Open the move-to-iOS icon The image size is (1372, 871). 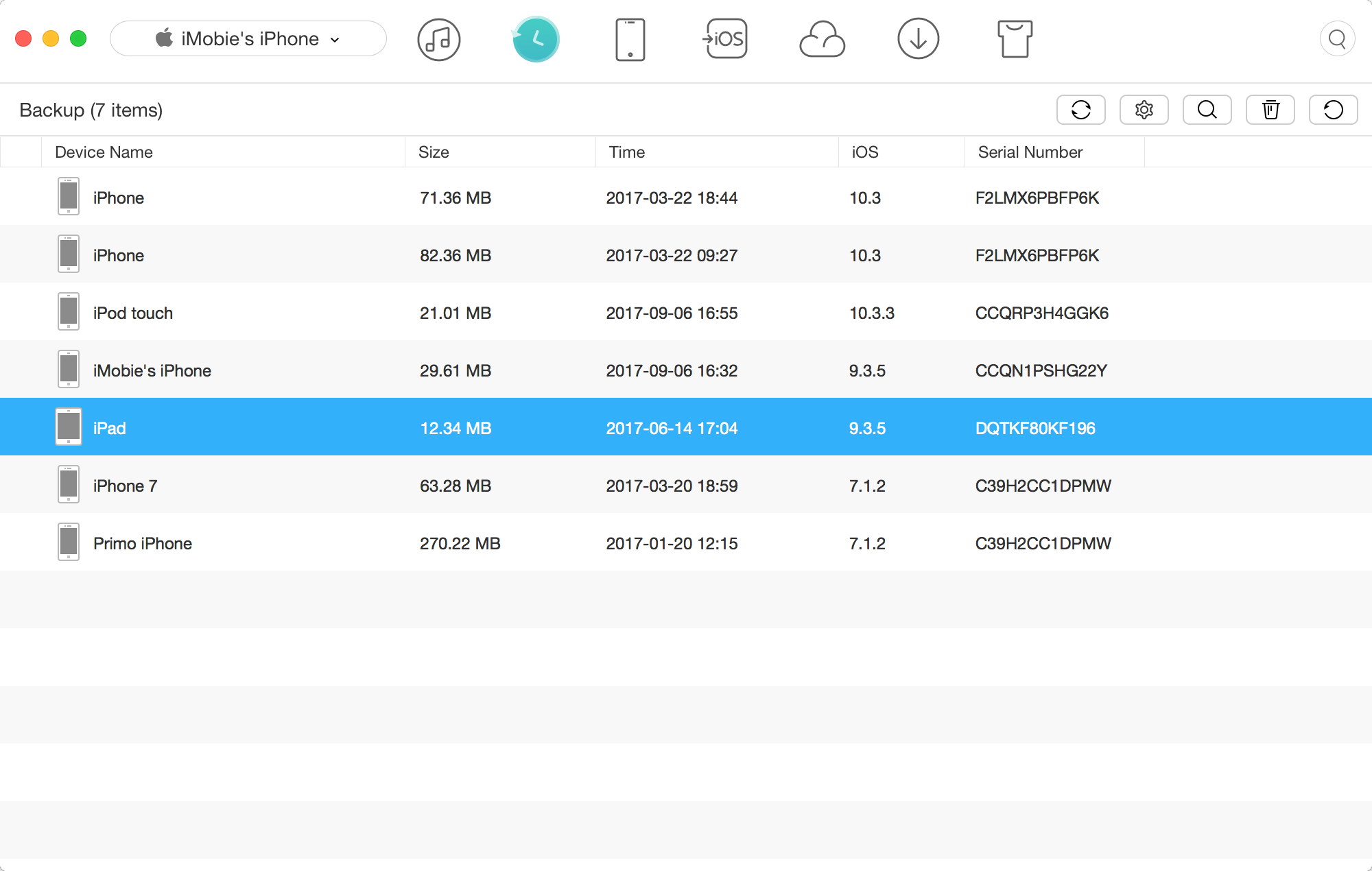(x=725, y=39)
